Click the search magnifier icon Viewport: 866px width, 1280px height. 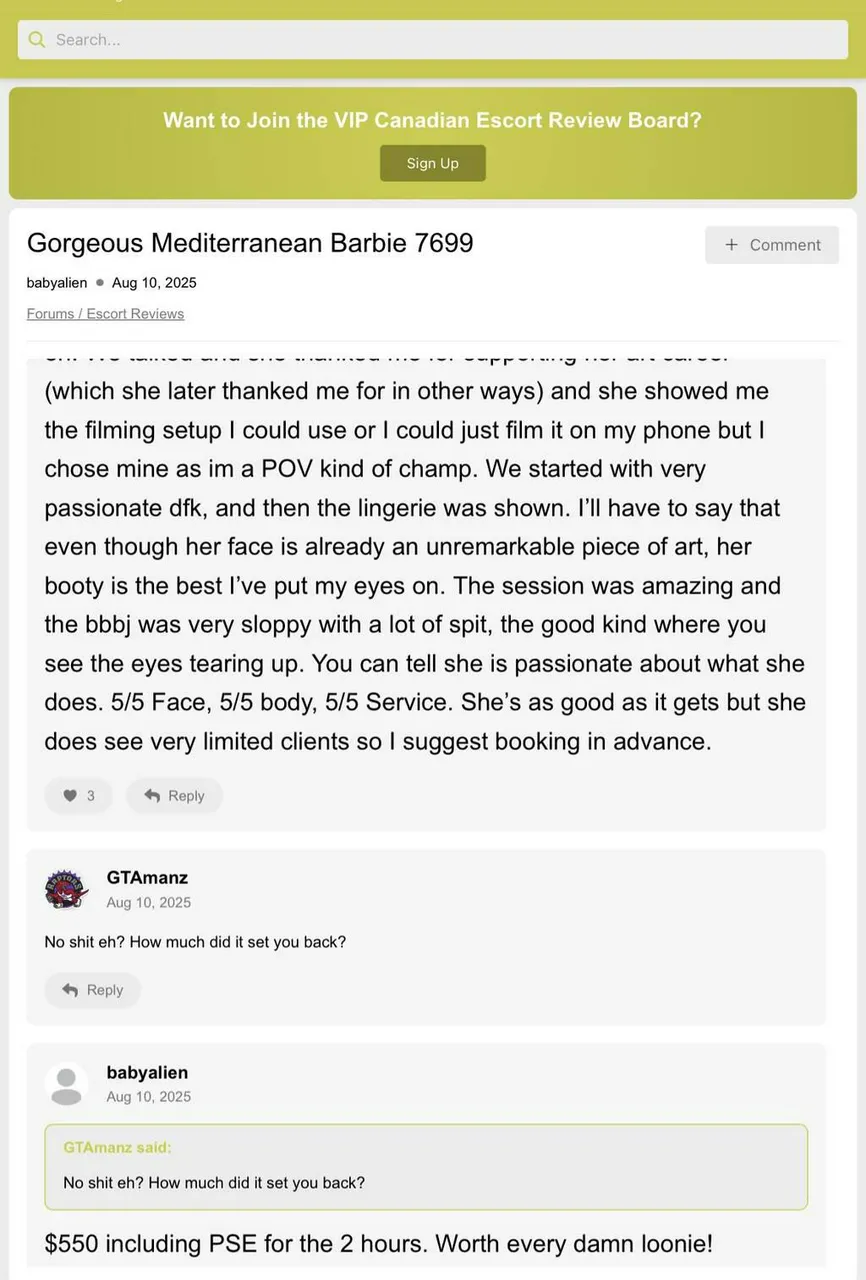[x=37, y=40]
